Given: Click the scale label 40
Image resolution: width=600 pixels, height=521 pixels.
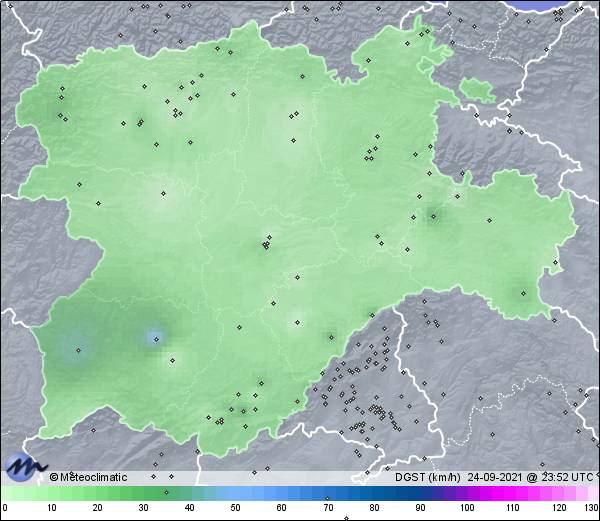Looking at the screenshot, I should 189,508.
